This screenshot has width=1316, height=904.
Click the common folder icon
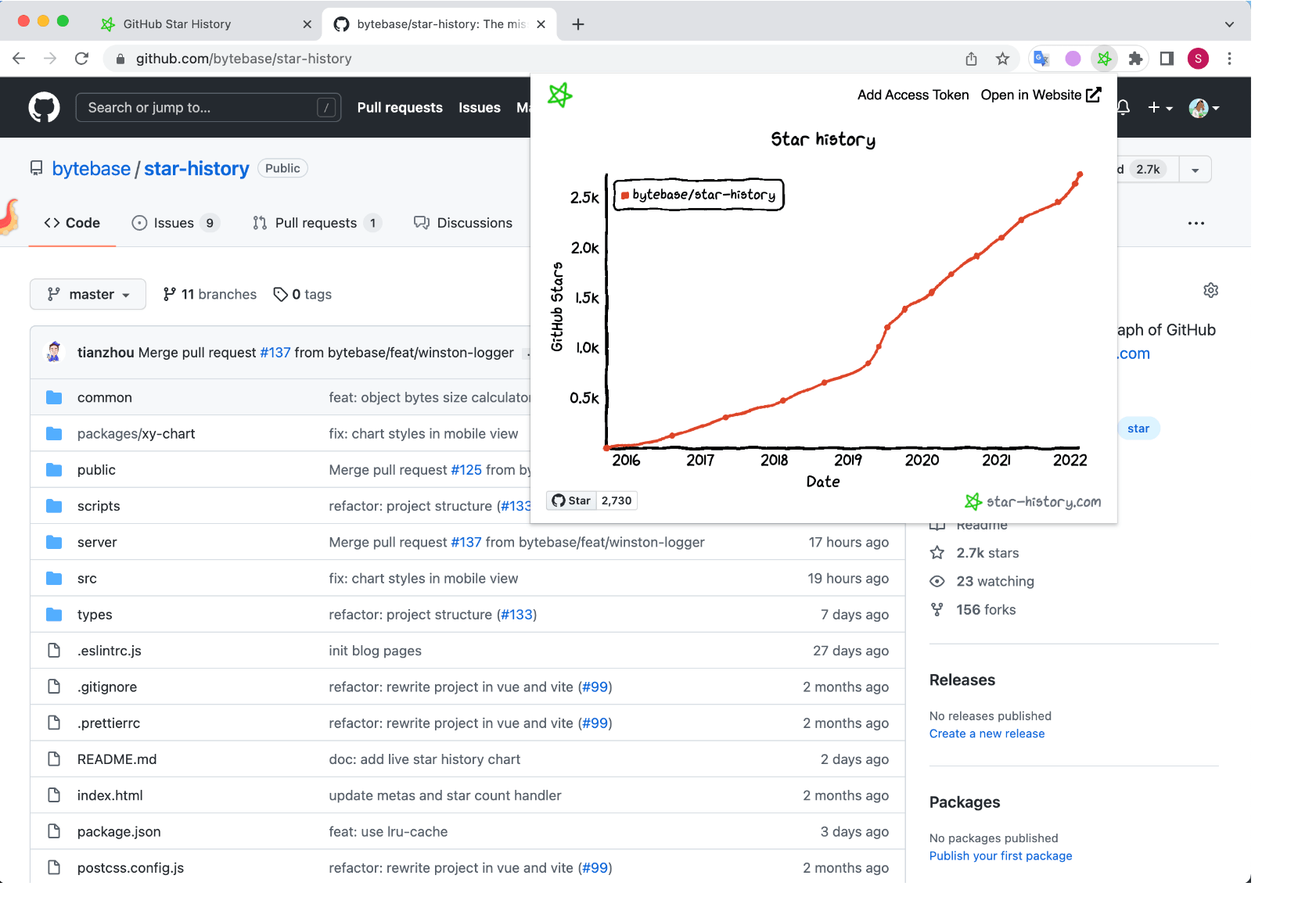point(54,397)
